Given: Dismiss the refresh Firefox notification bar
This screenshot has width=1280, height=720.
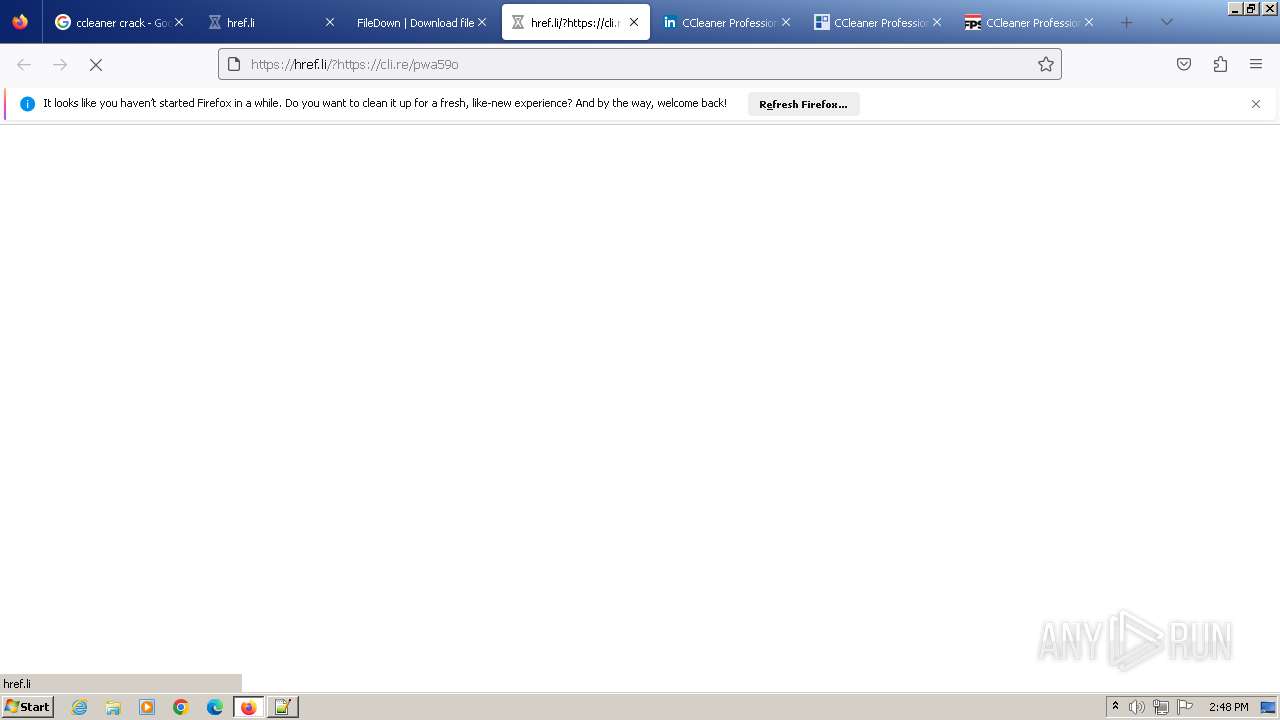Looking at the screenshot, I should point(1256,104).
